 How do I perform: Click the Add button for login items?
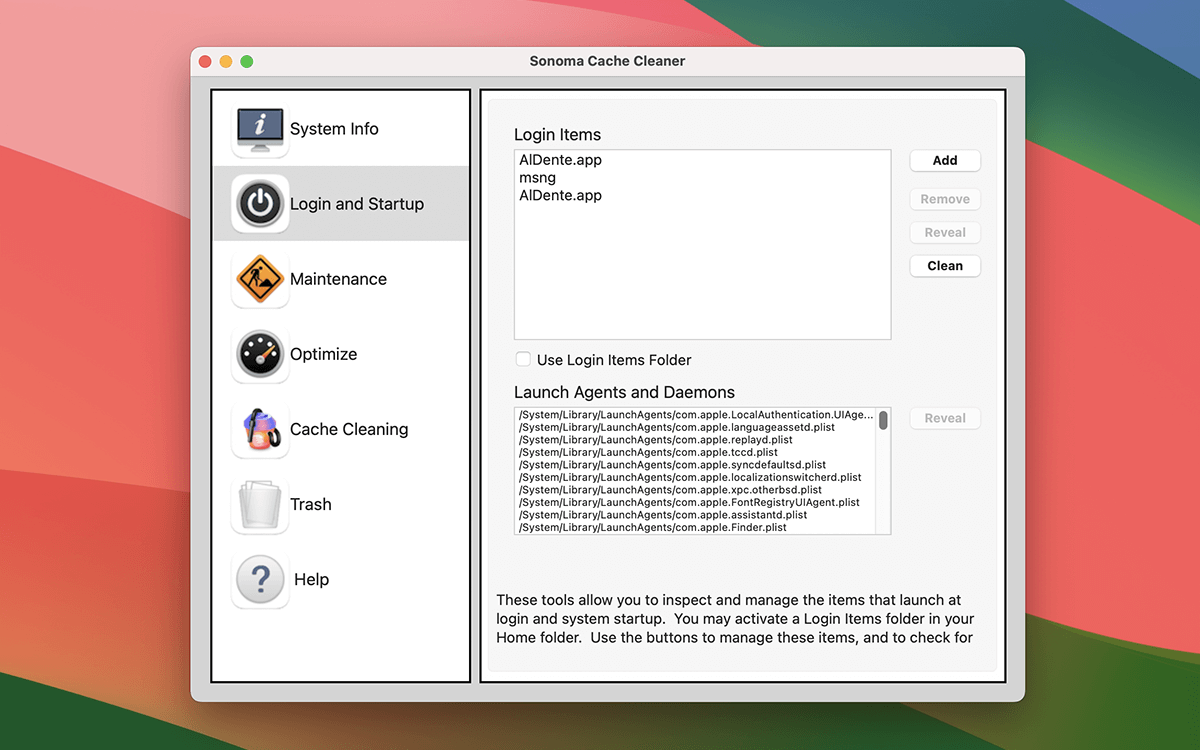click(x=945, y=160)
